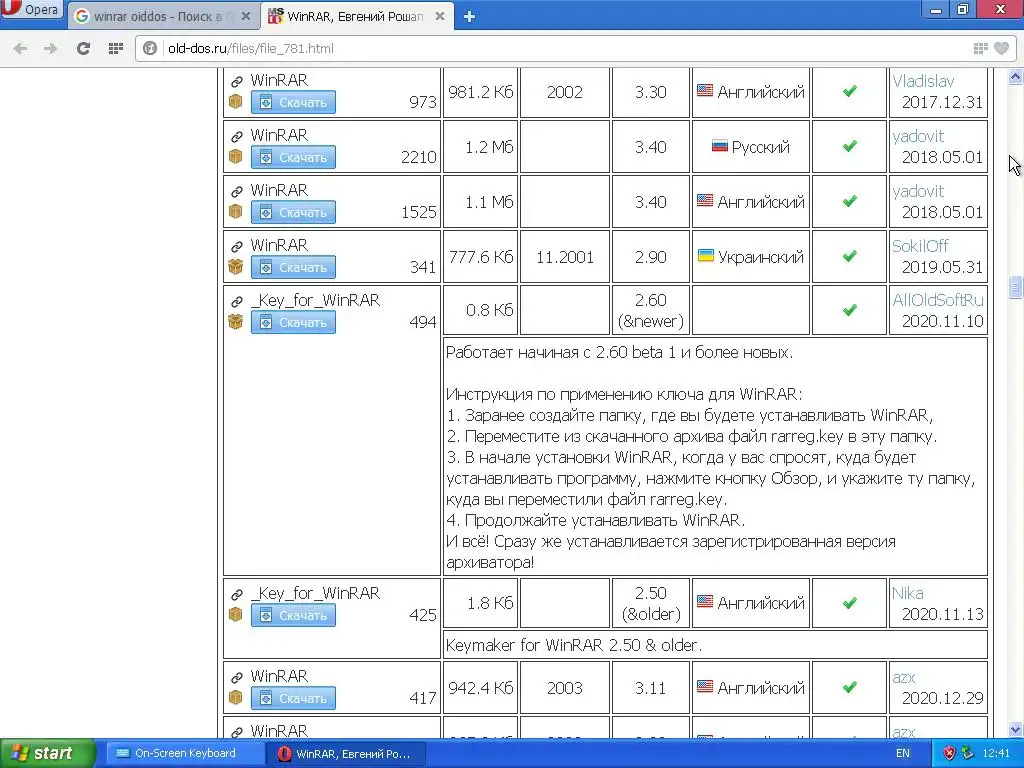The image size is (1024, 768).
Task: Download Key_for_WinRAR 2.50 and older
Action: click(x=293, y=615)
